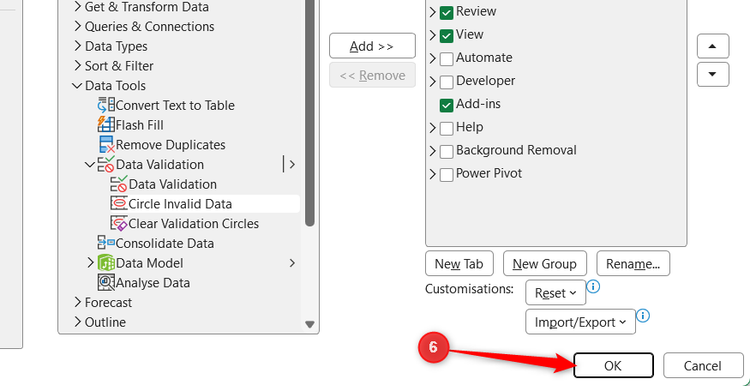Uncheck the View tab checkbox
This screenshot has width=750, height=386.
coord(446,36)
